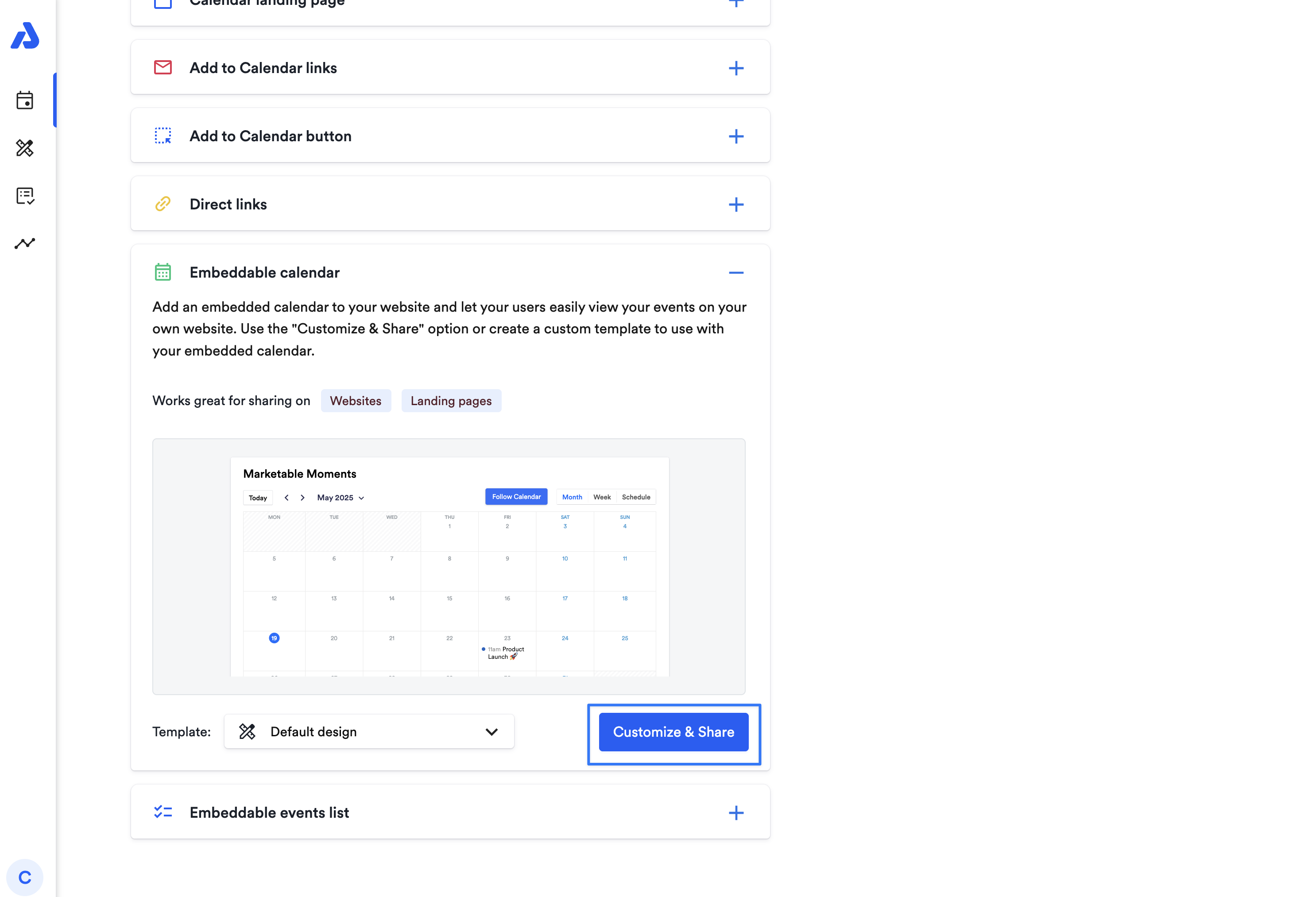
Task: Click the Product Launch event on 23rd
Action: tap(506, 653)
